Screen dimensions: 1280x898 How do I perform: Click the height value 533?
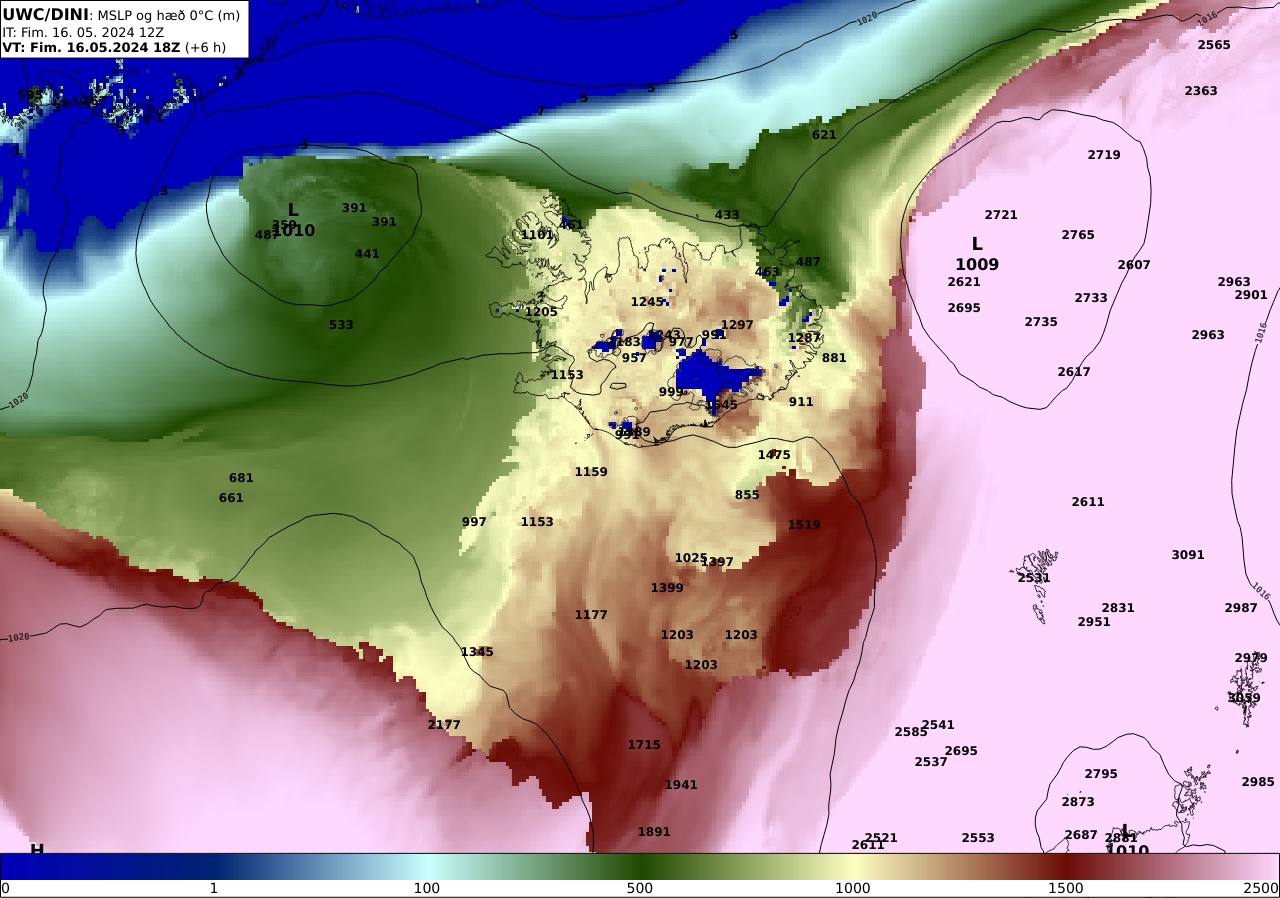coord(341,325)
